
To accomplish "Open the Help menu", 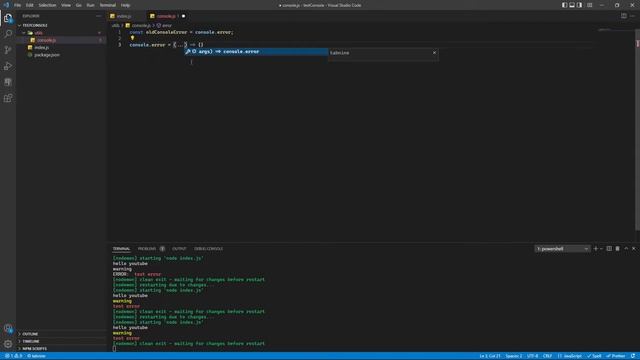I will (x=125, y=5).
